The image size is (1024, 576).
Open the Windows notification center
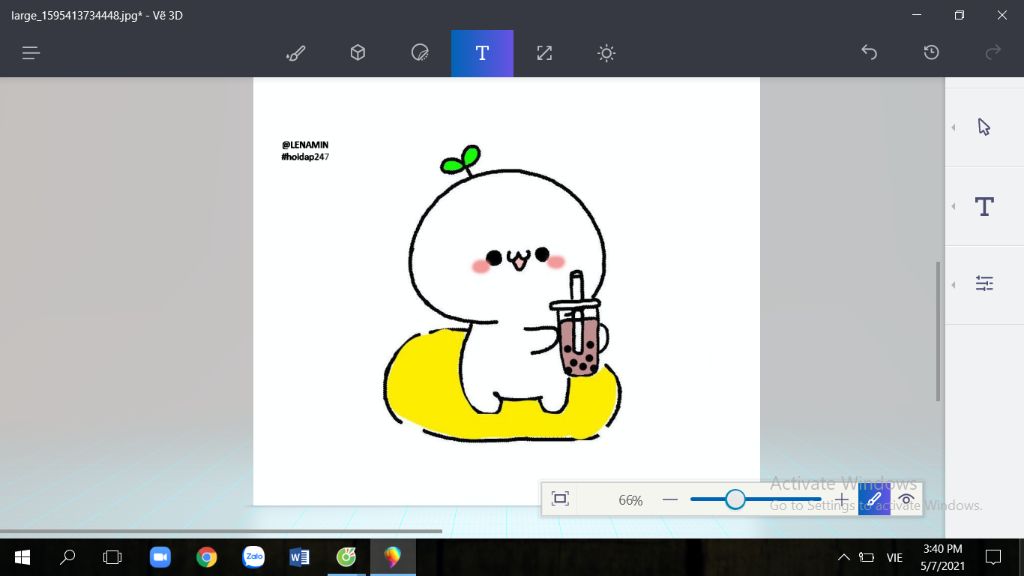[993, 557]
